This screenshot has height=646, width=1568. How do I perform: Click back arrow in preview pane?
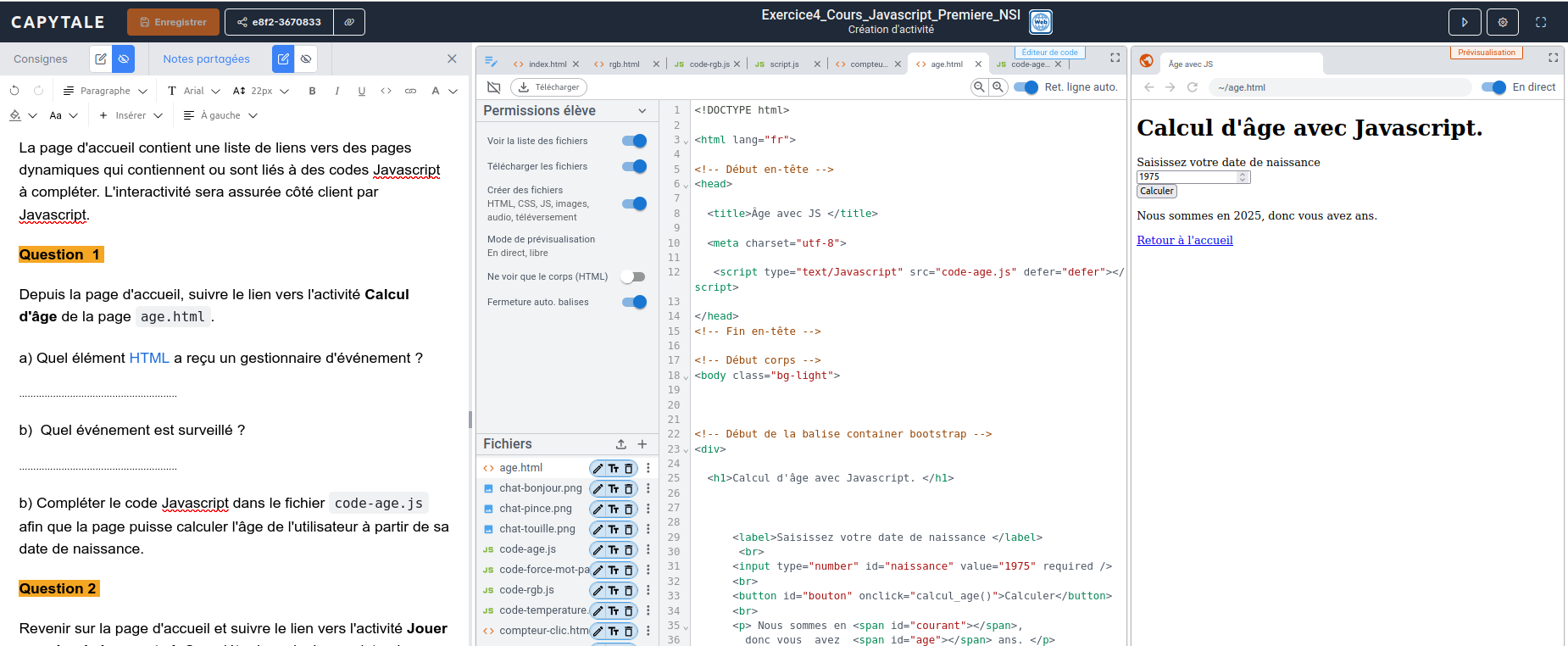[x=1149, y=87]
